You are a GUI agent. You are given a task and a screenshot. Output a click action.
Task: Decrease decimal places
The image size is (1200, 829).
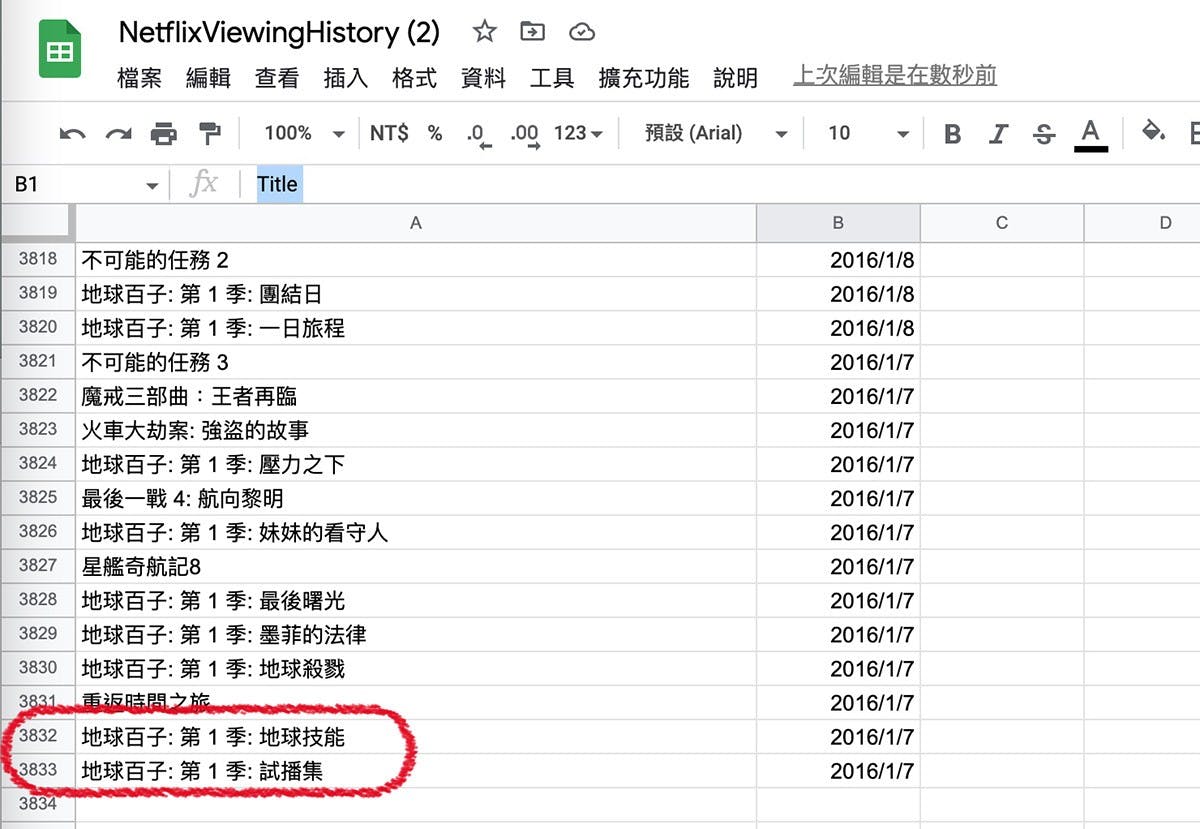click(x=479, y=135)
